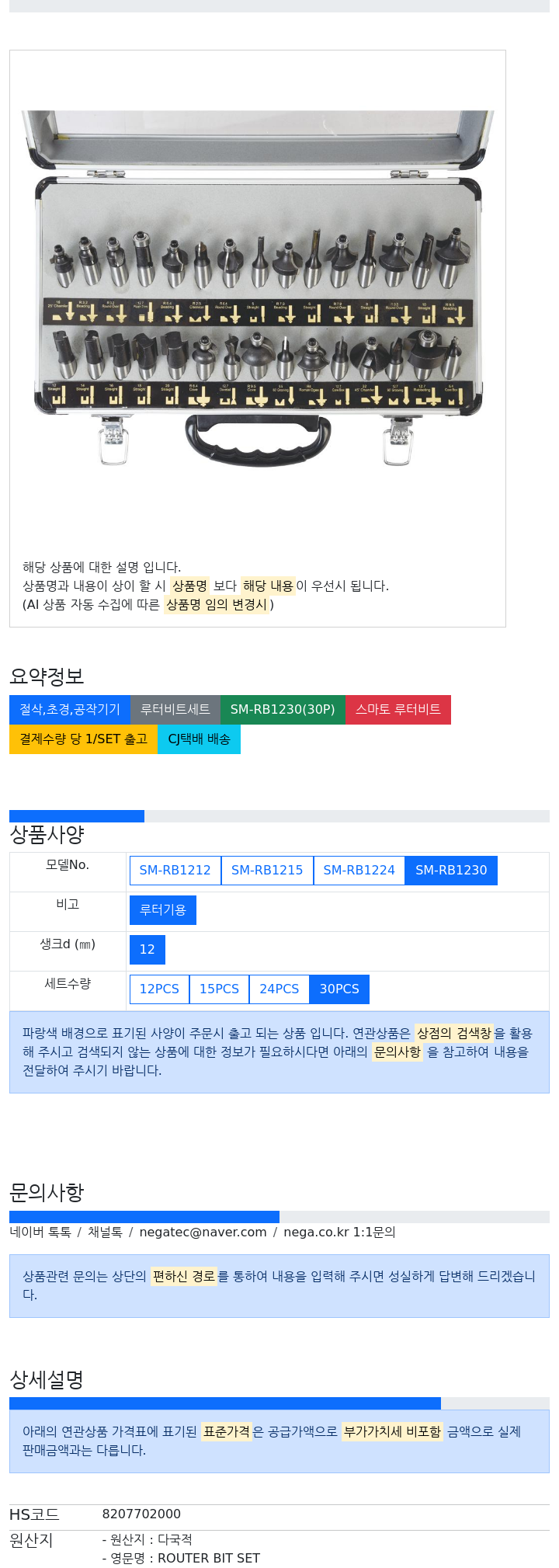Screen dimensions: 559x1568
Task: Open the router bit set product image
Action: (x=258, y=288)
